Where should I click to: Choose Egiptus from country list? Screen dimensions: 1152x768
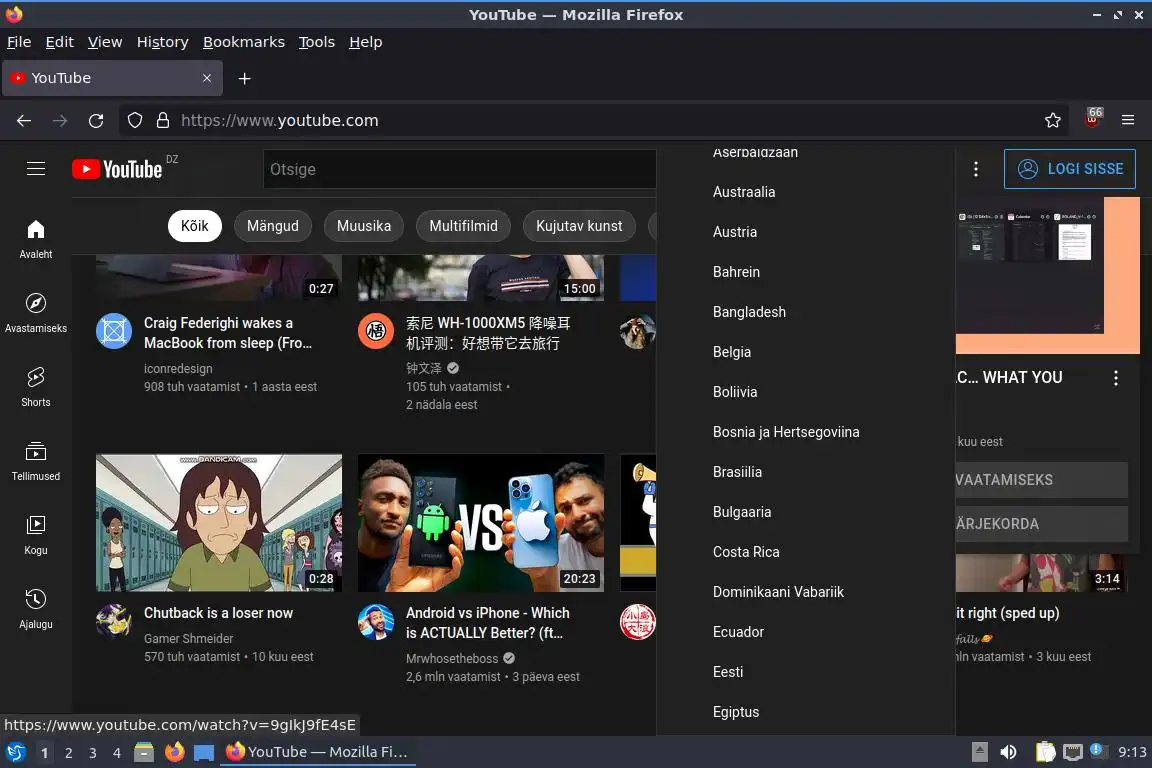pyautogui.click(x=806, y=712)
